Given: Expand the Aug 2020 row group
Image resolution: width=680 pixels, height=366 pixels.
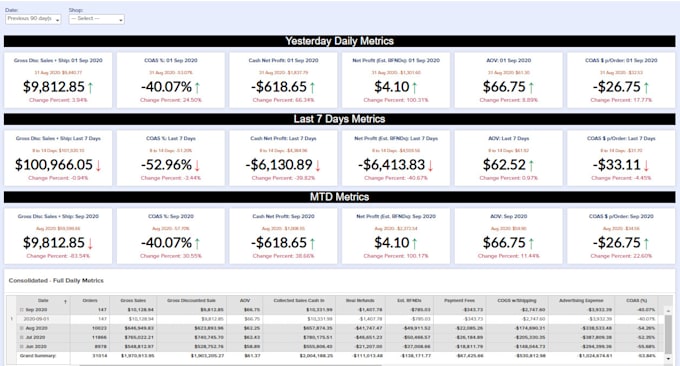Looking at the screenshot, I should [x=21, y=328].
